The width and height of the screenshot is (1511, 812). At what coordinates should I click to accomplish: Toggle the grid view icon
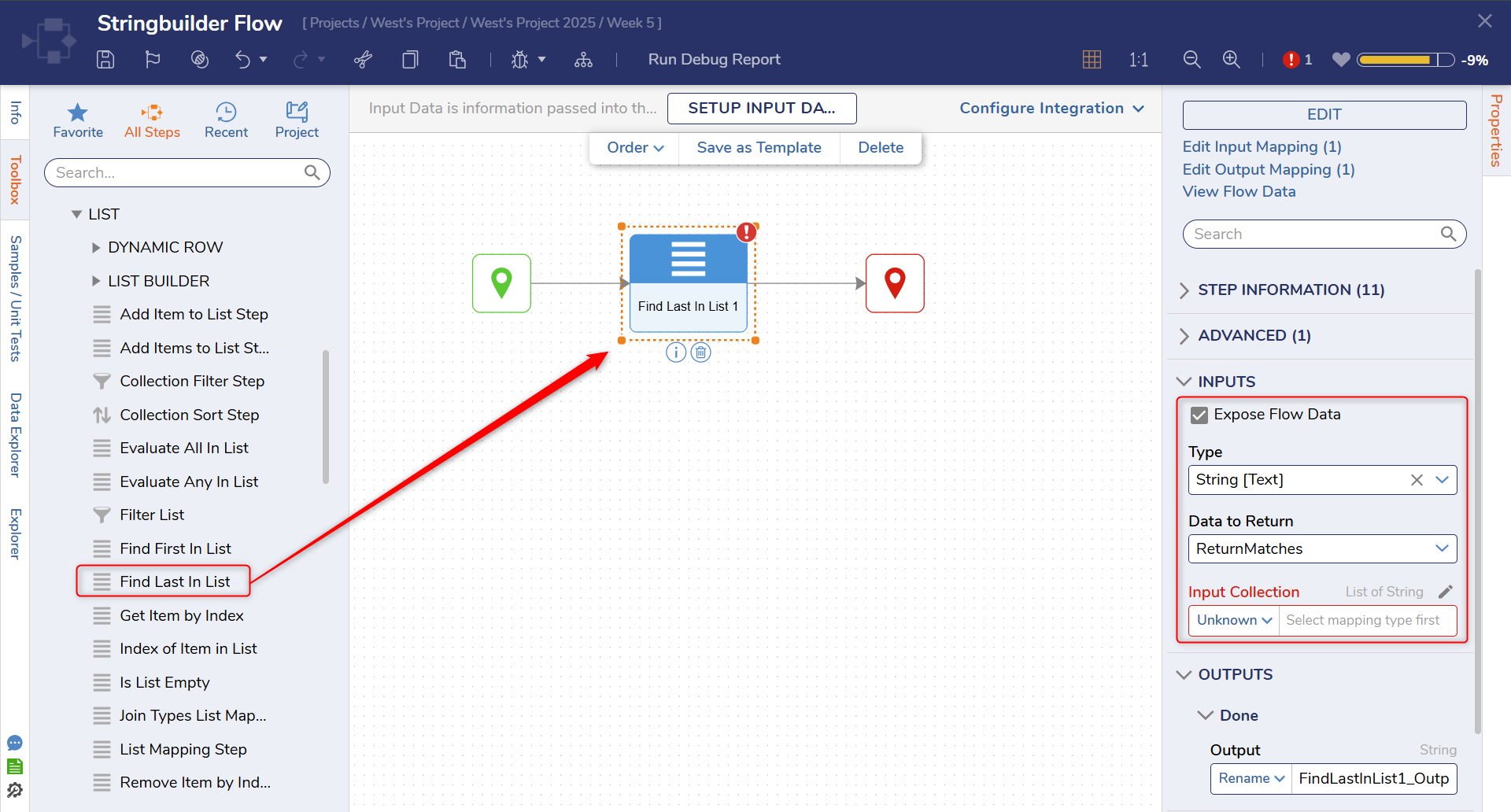[x=1092, y=60]
